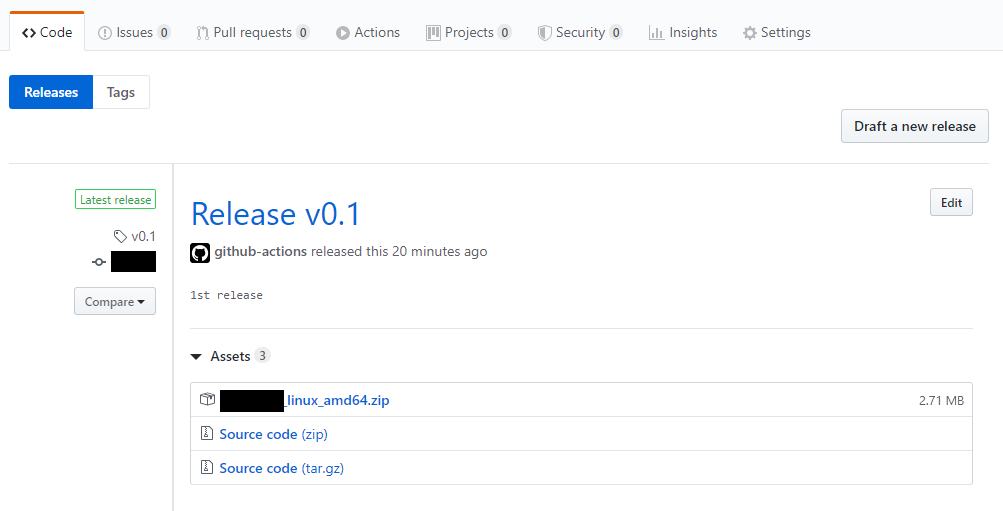Image resolution: width=1003 pixels, height=511 pixels.
Task: Click the Insights graph icon
Action: pos(656,33)
